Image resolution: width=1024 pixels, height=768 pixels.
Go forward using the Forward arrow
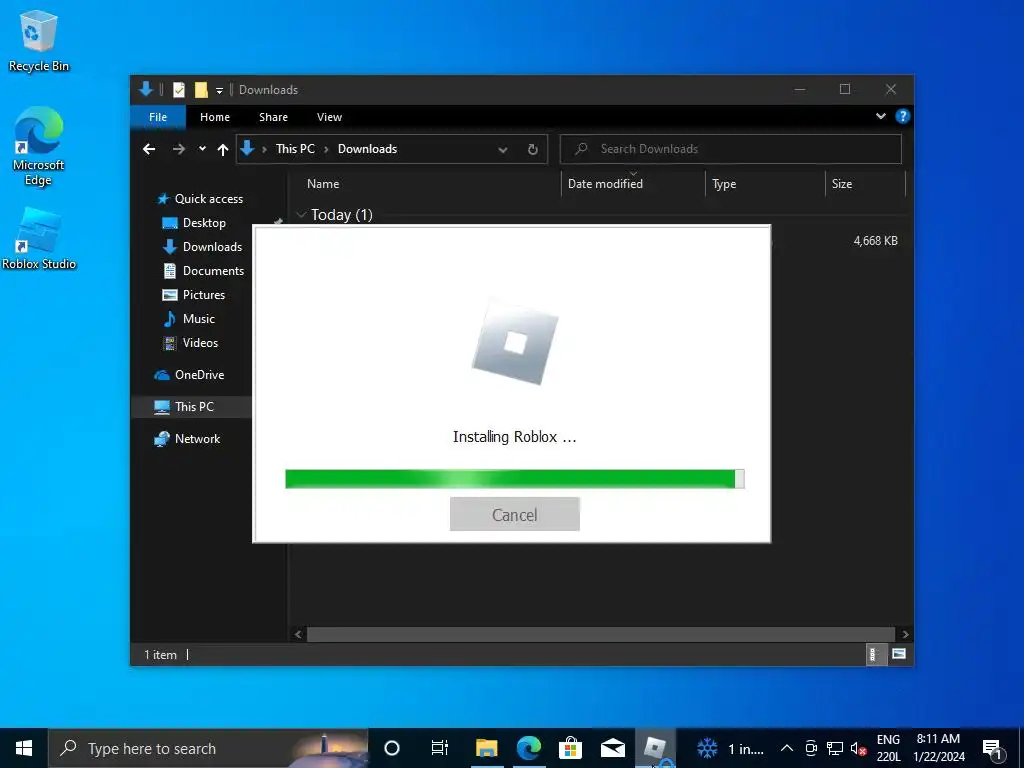pos(178,149)
